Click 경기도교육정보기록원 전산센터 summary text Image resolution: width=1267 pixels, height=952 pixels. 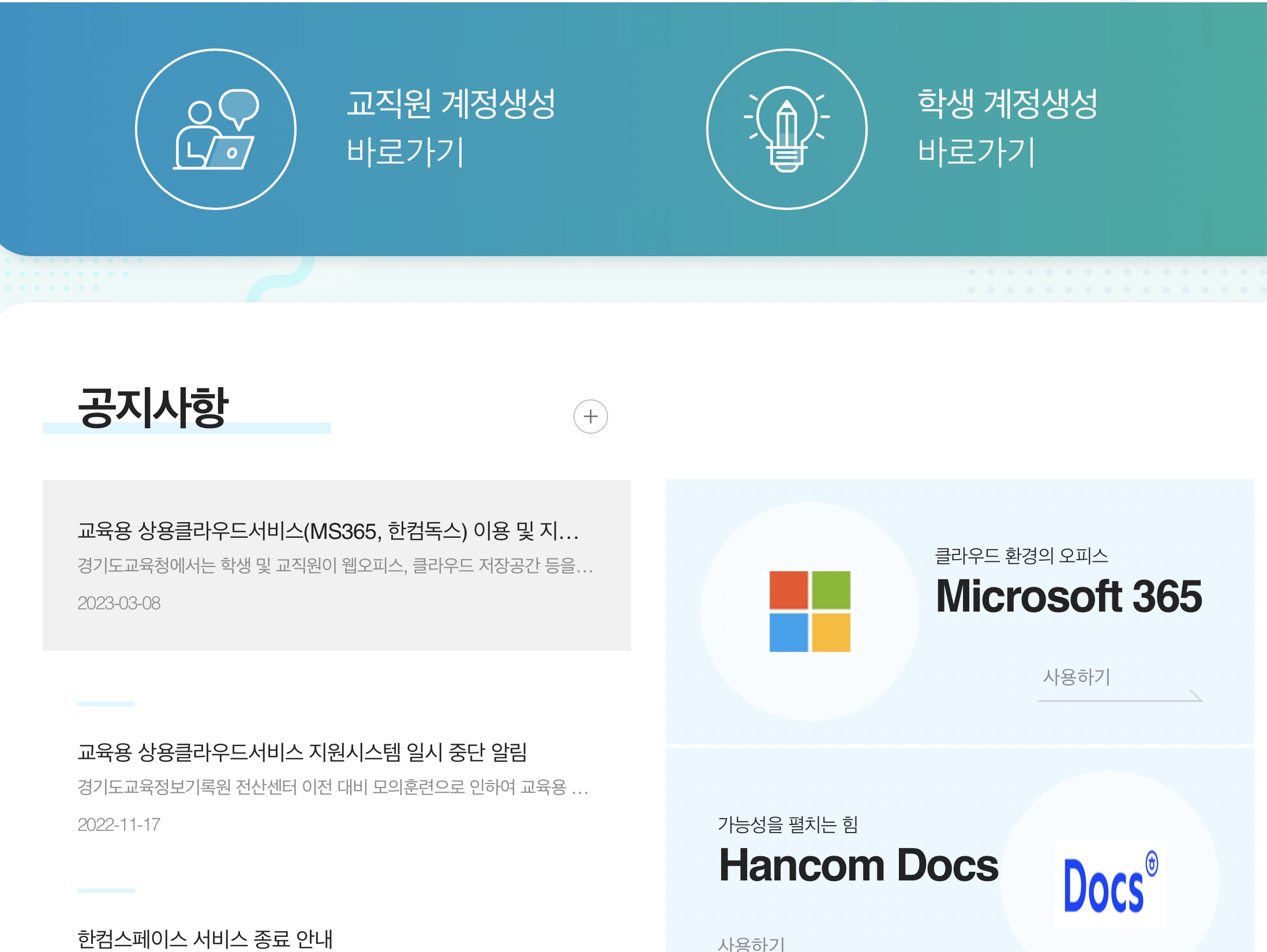(x=332, y=788)
